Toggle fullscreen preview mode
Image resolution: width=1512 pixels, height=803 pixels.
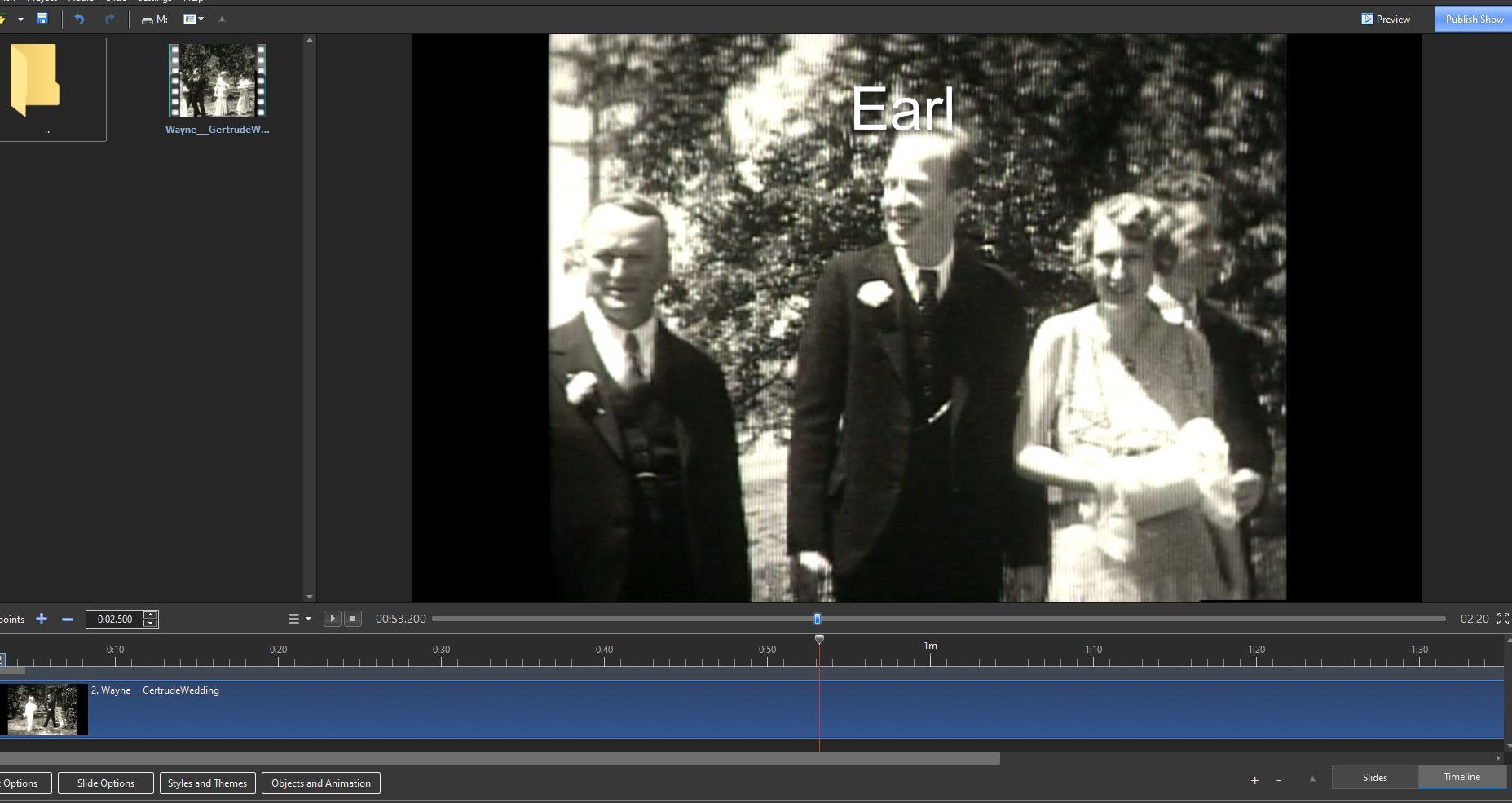[x=1502, y=619]
